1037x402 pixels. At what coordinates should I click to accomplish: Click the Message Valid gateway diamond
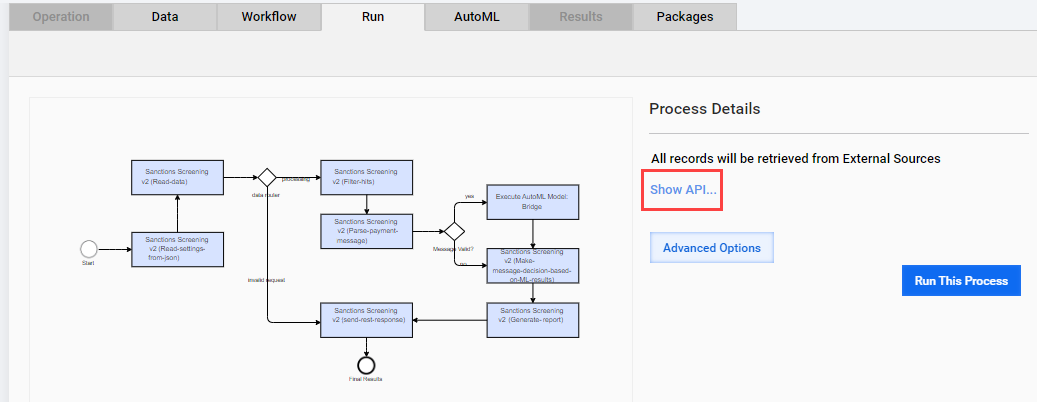pos(454,231)
